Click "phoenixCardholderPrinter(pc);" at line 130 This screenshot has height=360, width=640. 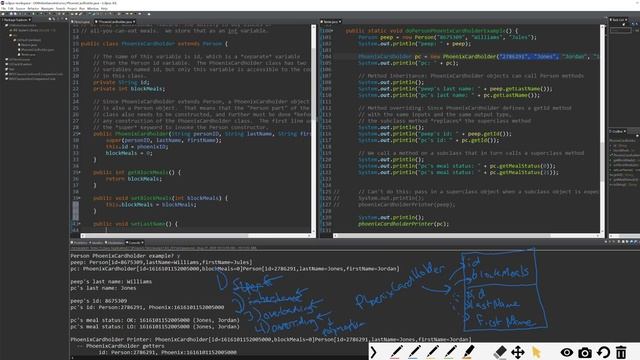pyautogui.click(x=403, y=224)
